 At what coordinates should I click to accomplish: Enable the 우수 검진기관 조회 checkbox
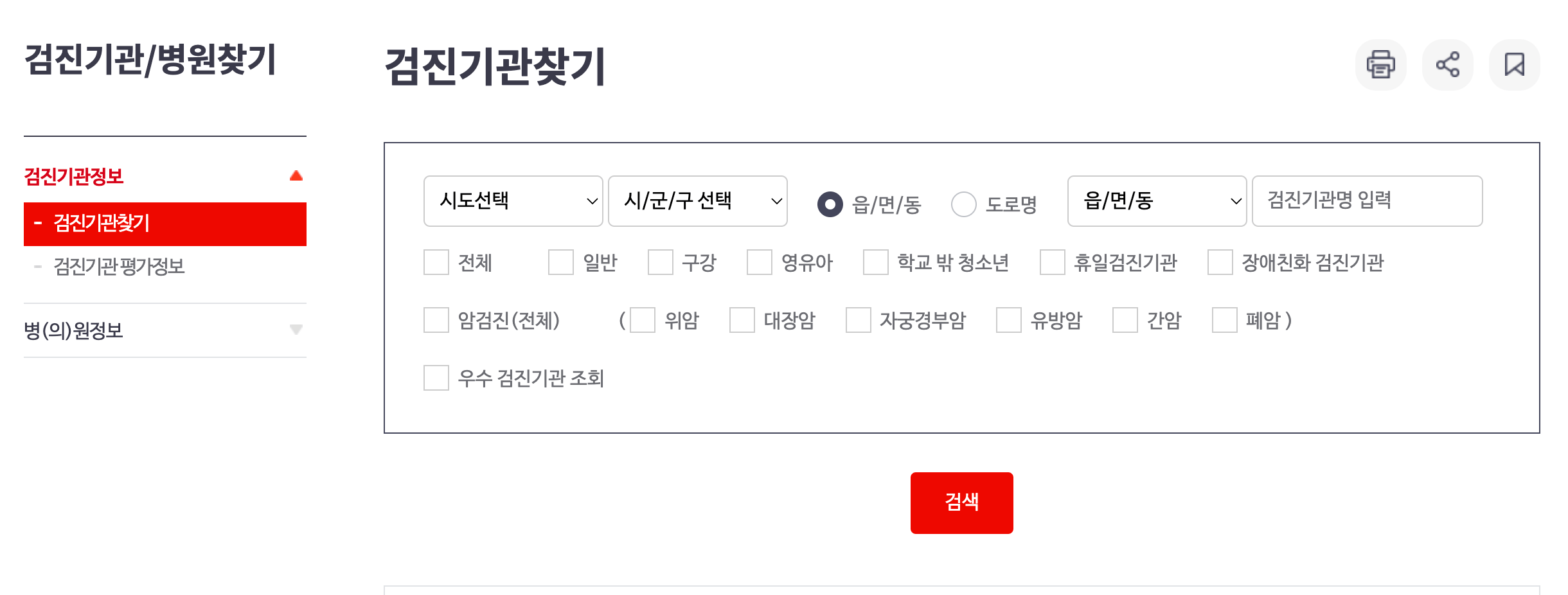(x=436, y=379)
